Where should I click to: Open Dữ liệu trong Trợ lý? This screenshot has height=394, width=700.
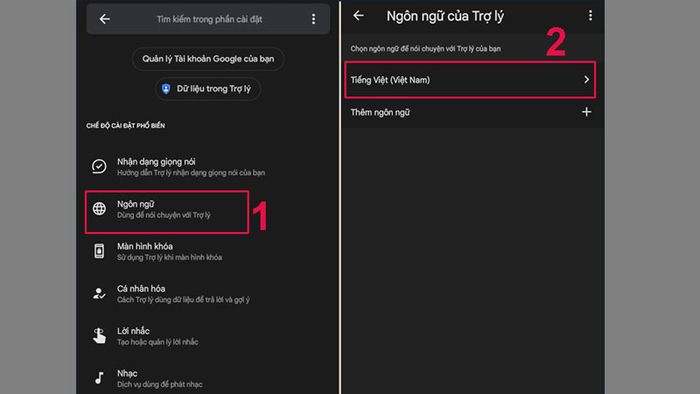(208, 89)
